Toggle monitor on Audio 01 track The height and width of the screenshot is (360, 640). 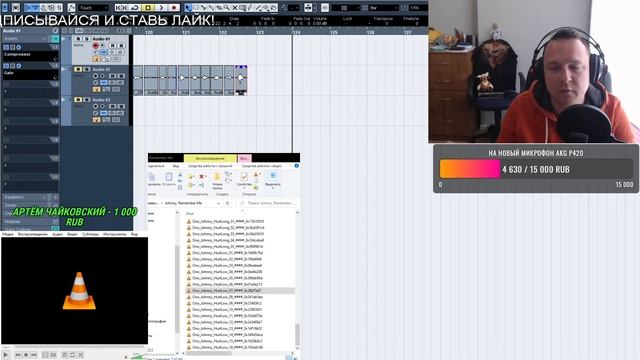[103, 45]
